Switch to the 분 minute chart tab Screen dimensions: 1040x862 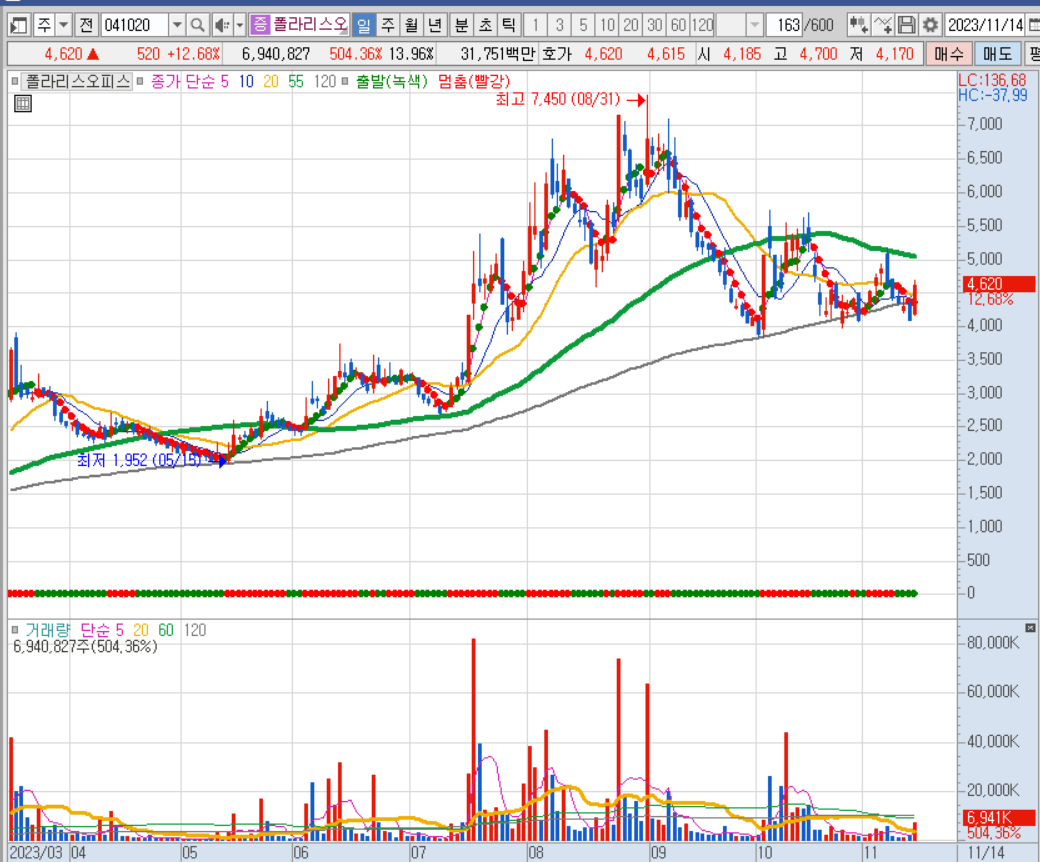462,26
